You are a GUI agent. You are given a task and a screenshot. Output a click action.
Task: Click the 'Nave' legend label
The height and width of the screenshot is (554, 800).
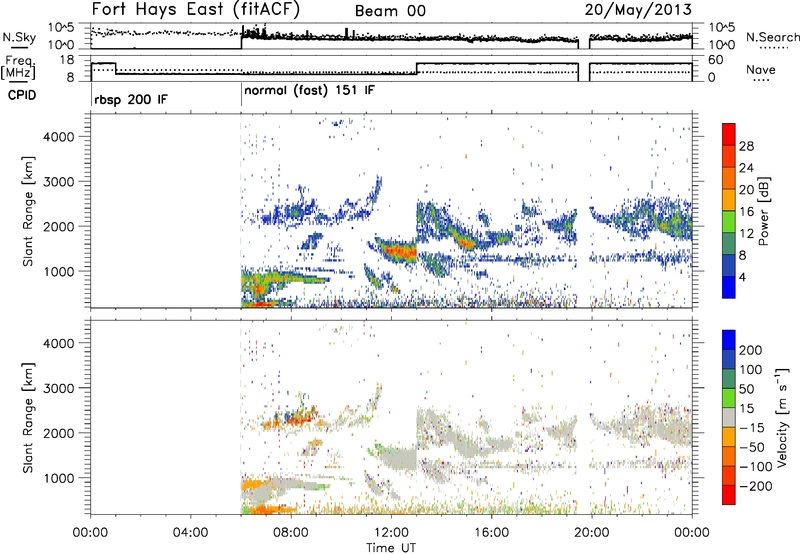tap(761, 69)
